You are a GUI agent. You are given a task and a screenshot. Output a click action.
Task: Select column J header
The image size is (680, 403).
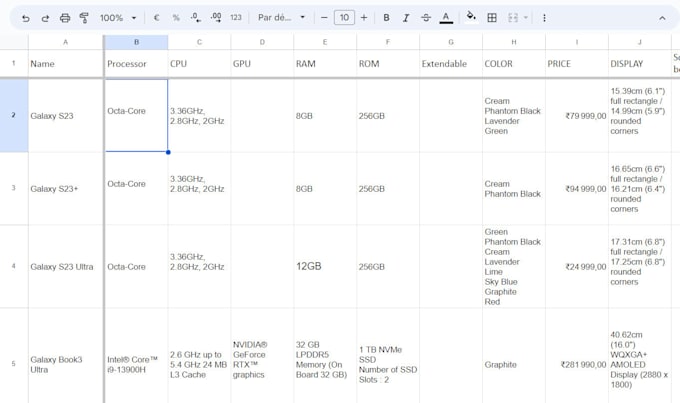640,42
